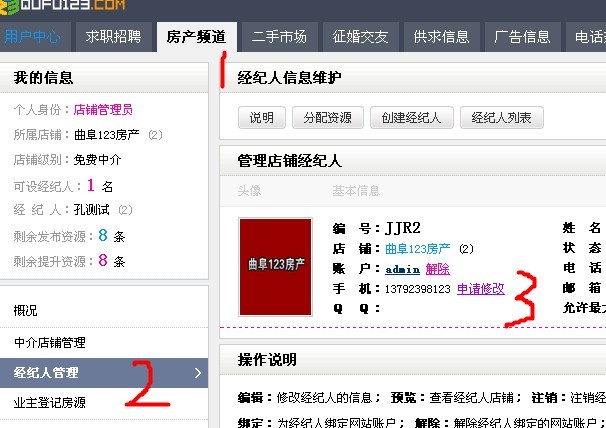Open 业主登记房源 in the sidebar

click(x=50, y=403)
